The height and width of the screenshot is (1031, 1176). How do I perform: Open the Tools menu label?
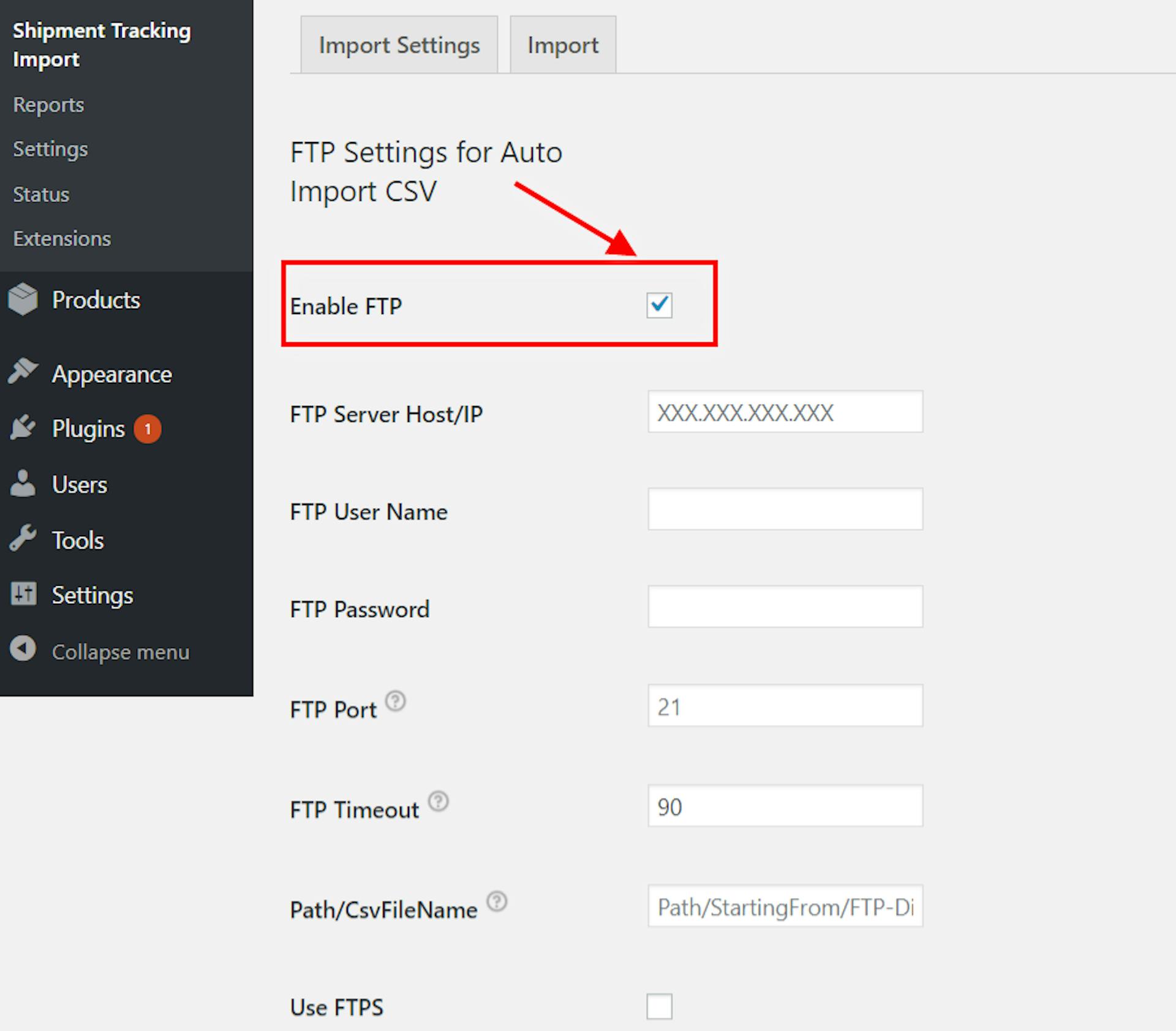78,541
